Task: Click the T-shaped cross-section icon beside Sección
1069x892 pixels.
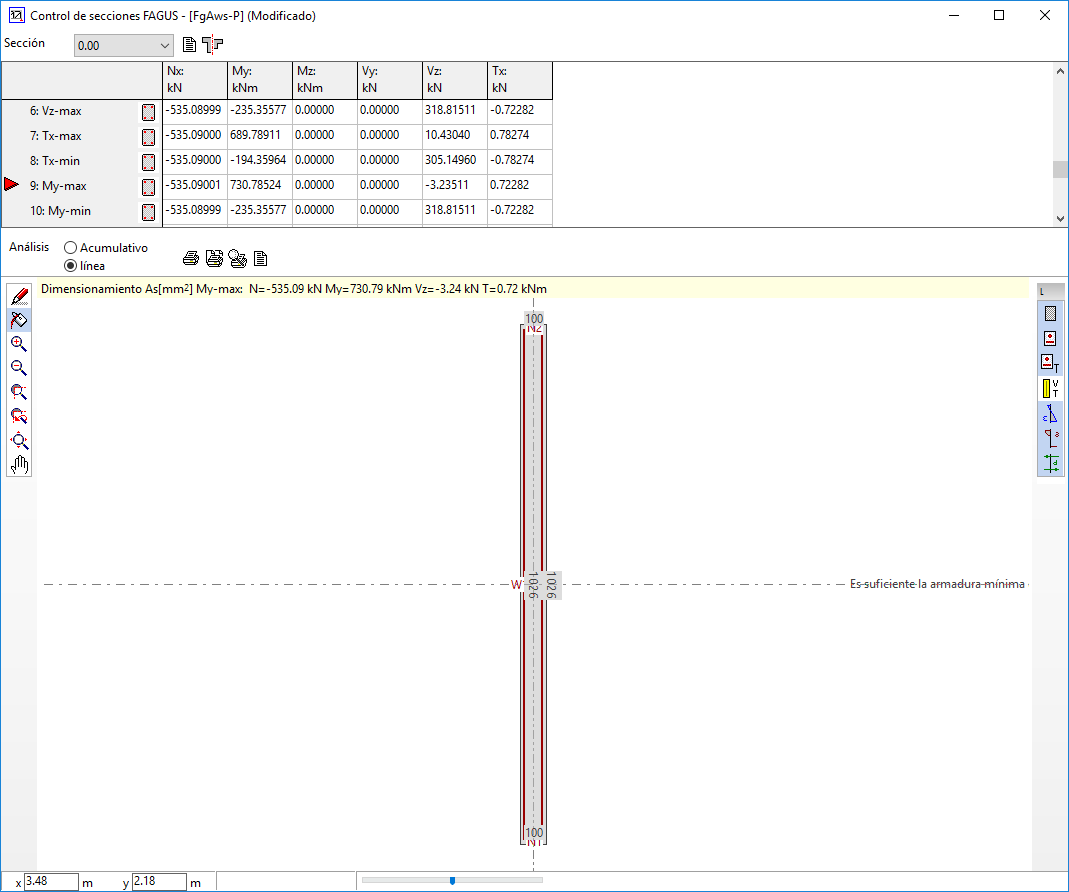Action: (x=212, y=44)
